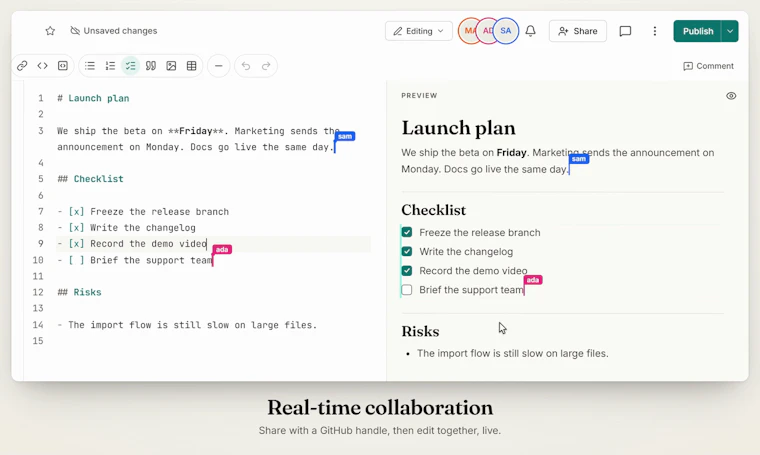The image size is (760, 455).
Task: Share the document
Action: pyautogui.click(x=578, y=31)
